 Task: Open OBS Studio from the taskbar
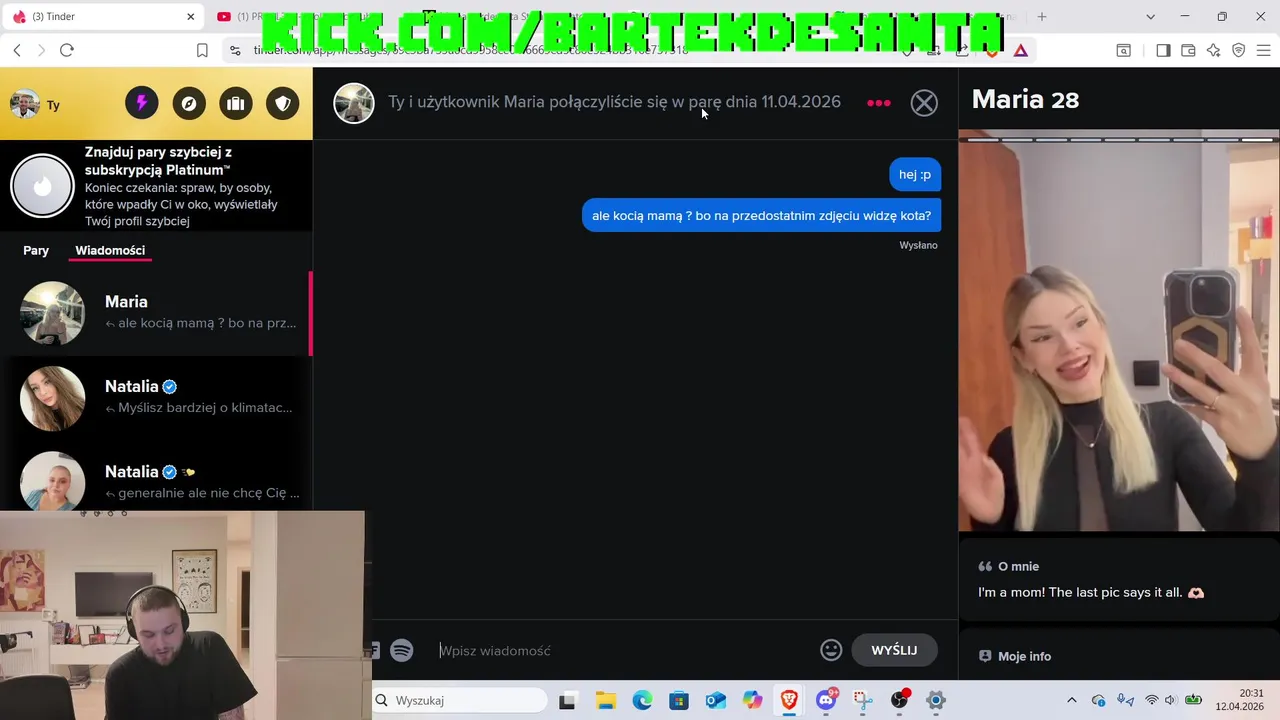pyautogui.click(x=899, y=700)
